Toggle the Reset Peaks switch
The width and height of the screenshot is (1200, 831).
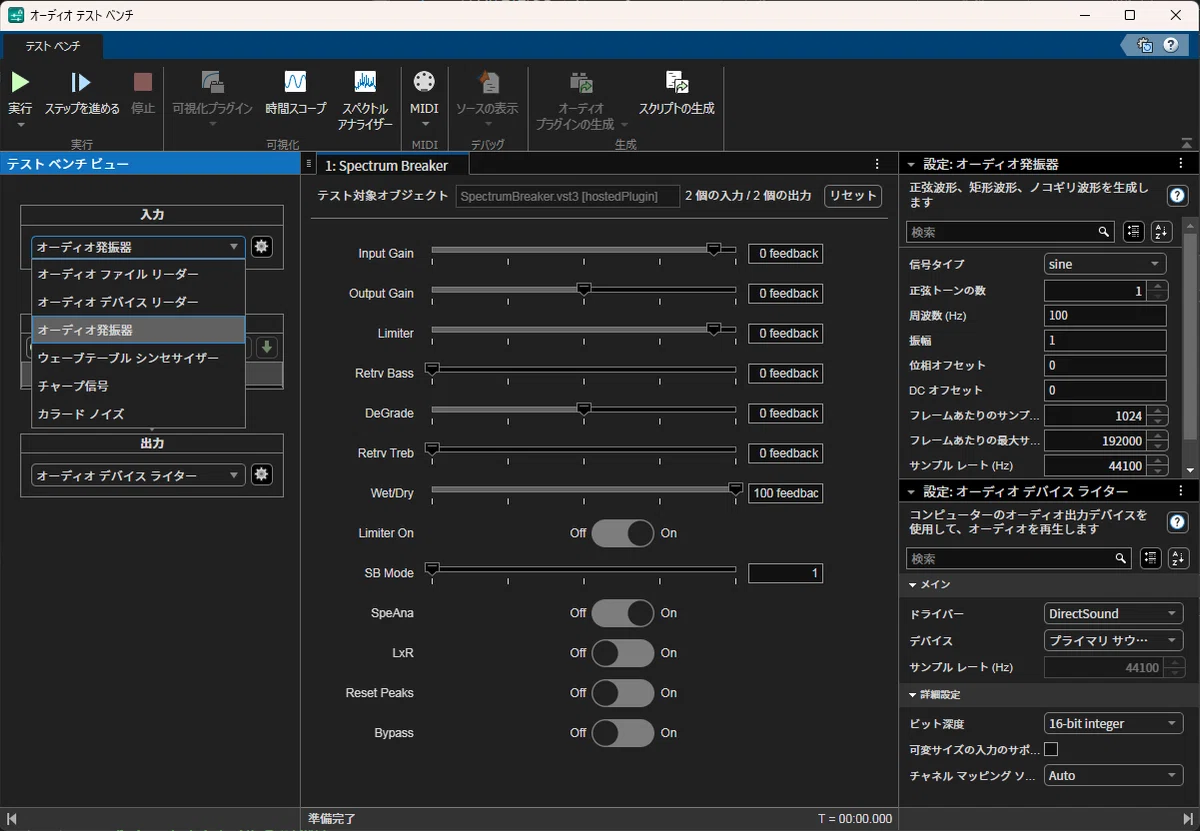coord(623,693)
